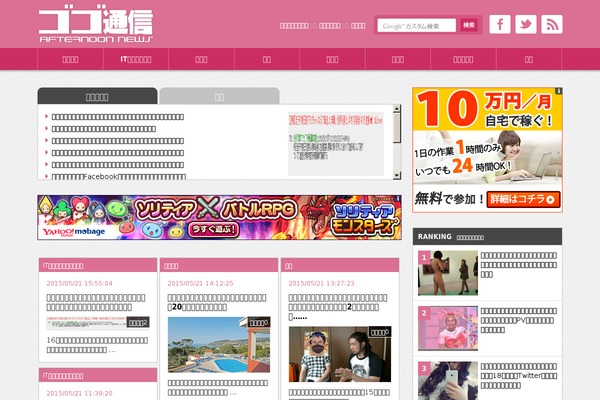
Task: Click the ゴゴ通信 Afternoon News logo
Action: click(x=96, y=25)
